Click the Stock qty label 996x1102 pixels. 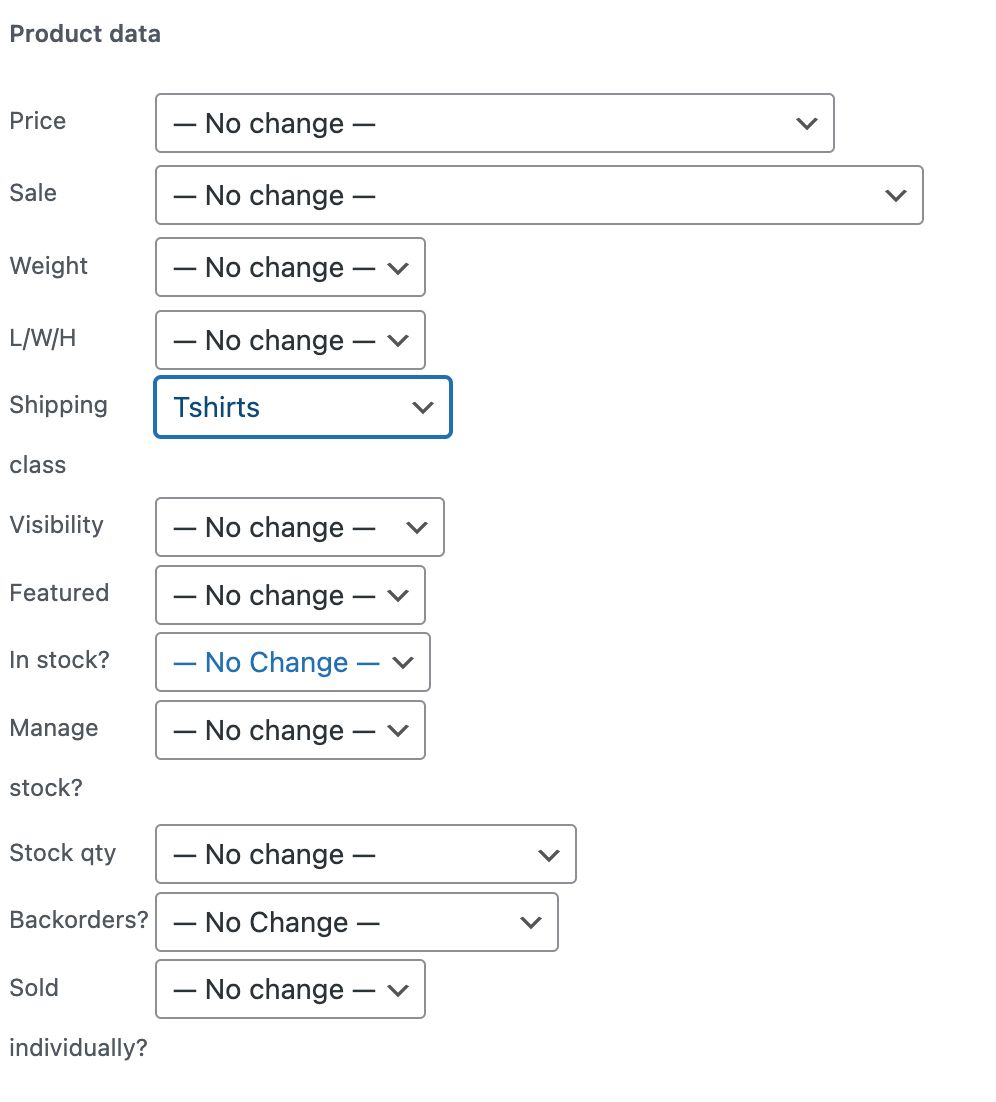click(63, 853)
